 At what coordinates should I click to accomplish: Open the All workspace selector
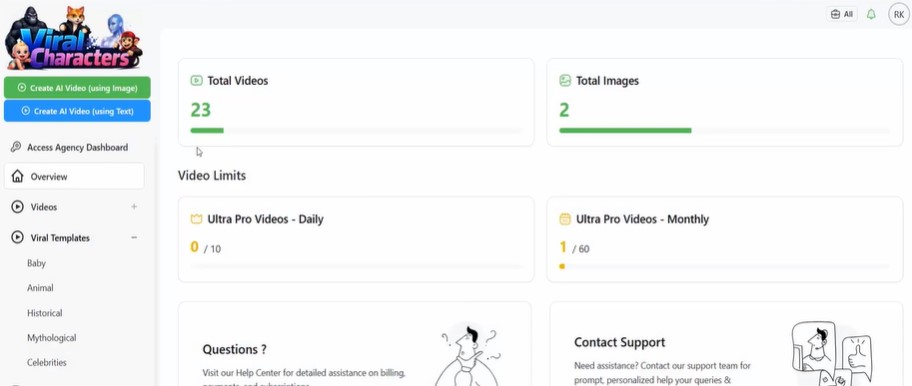coord(842,14)
